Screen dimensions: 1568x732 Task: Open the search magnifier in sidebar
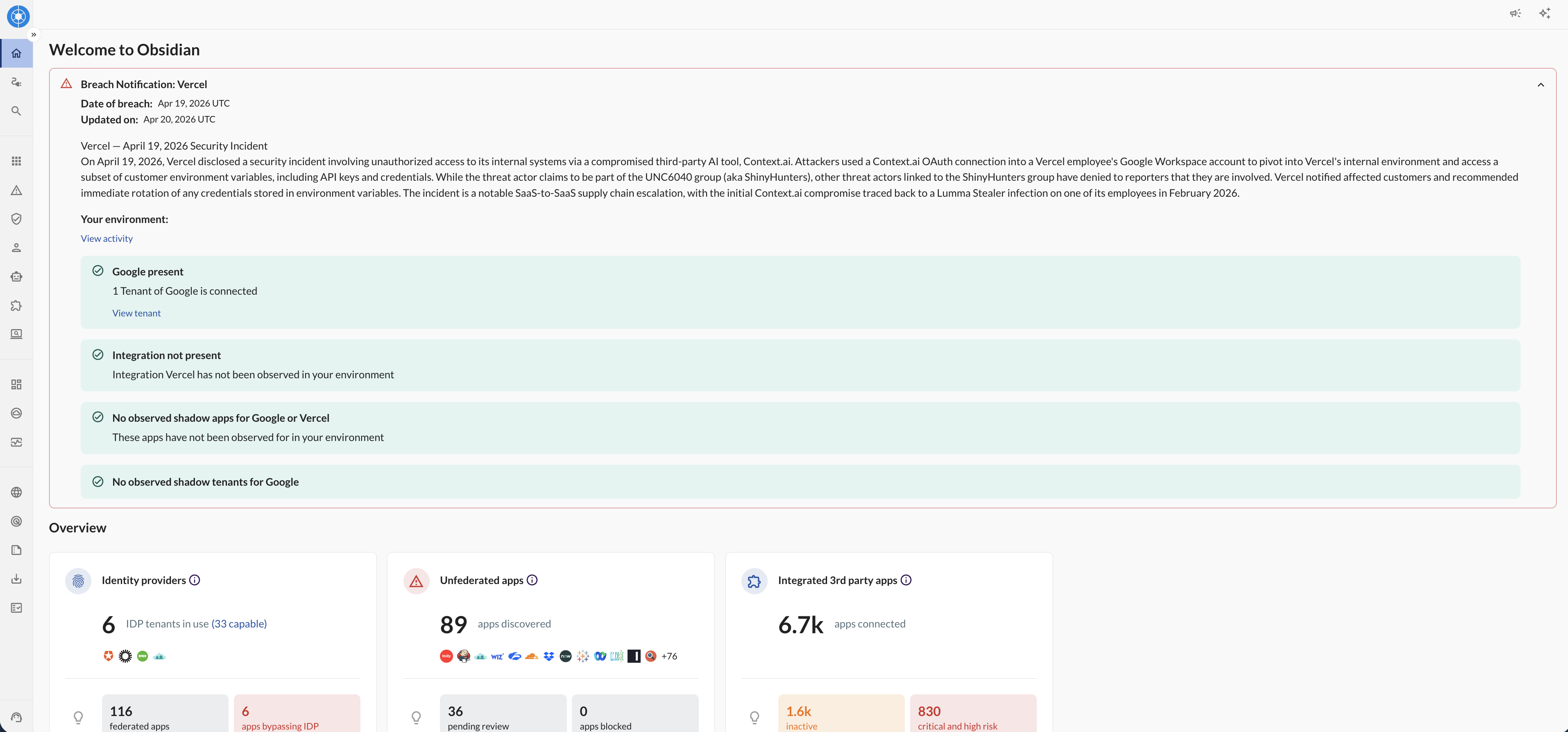[16, 111]
